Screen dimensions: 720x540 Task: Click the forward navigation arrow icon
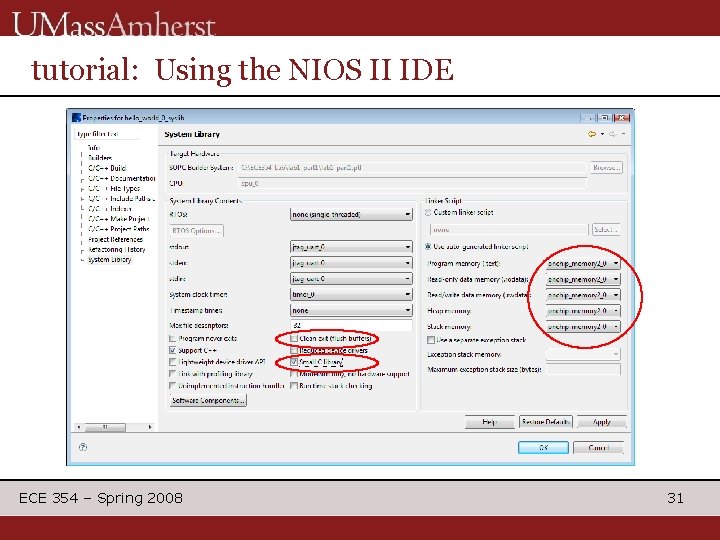(x=613, y=134)
